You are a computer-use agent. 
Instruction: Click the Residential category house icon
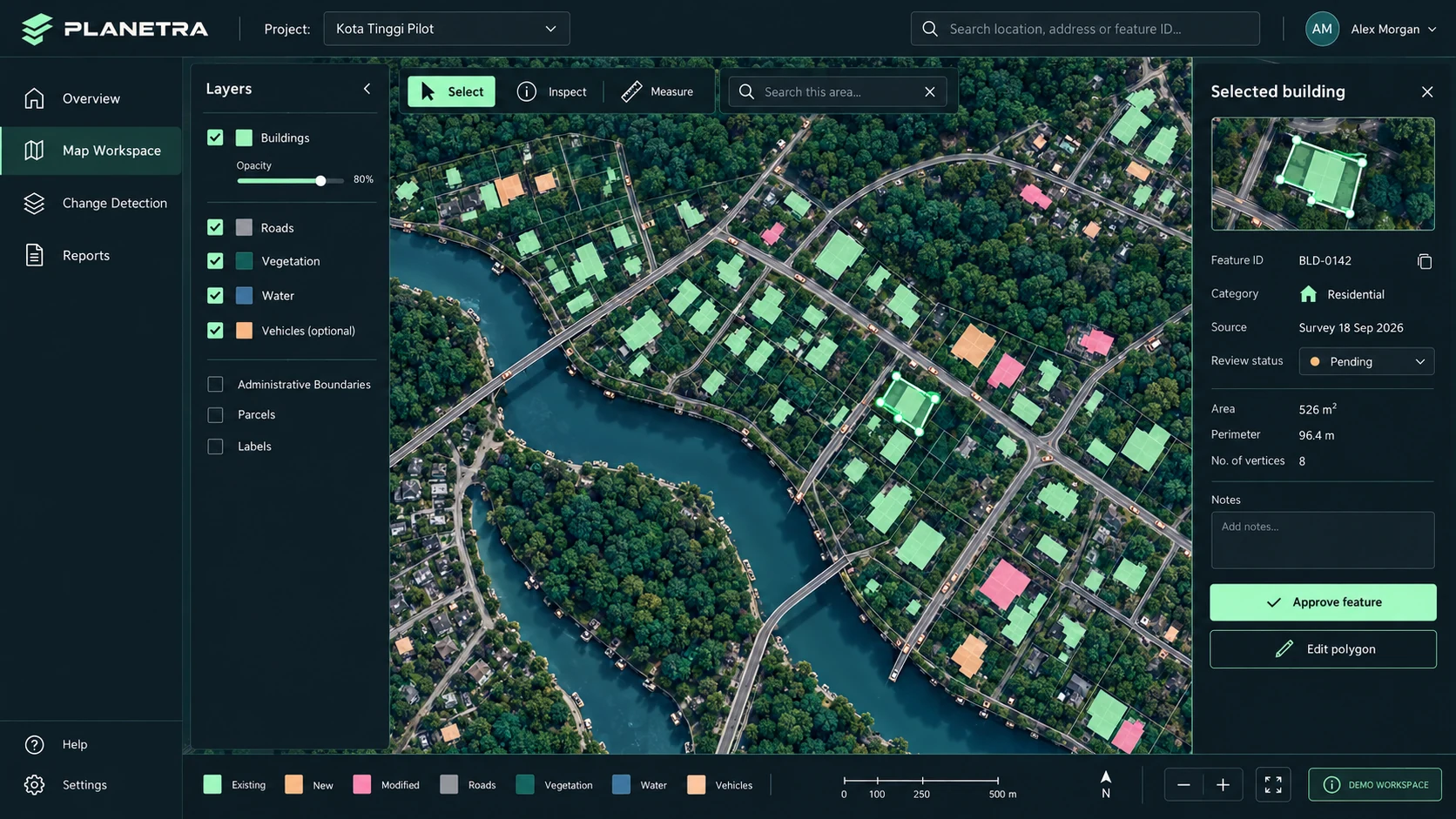[1308, 294]
